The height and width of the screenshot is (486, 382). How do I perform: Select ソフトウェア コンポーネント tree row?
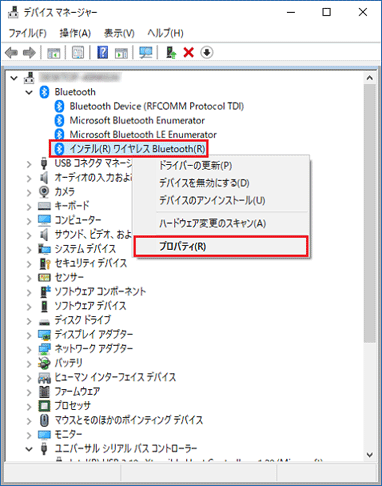100,292
